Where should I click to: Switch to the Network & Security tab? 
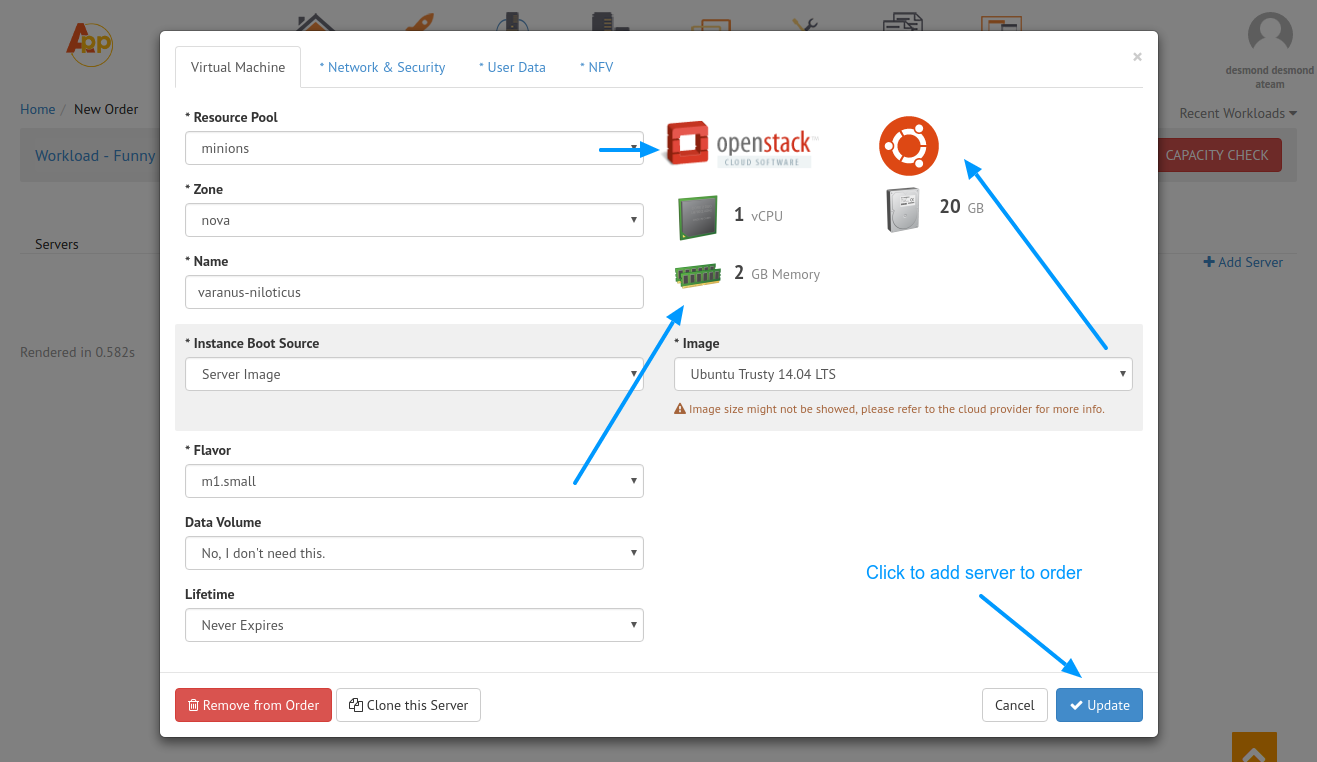click(382, 67)
